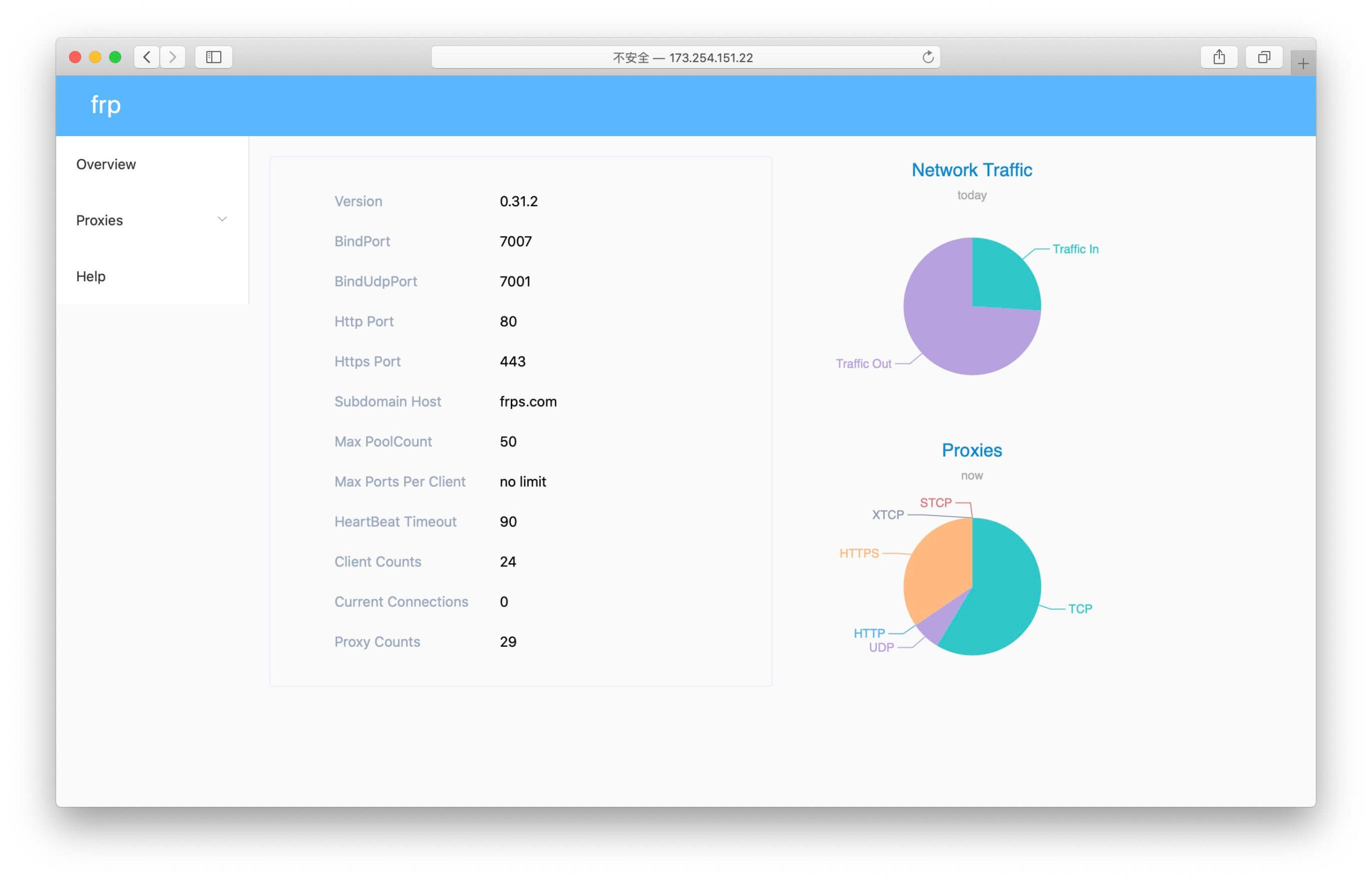Viewport: 1372px width, 881px height.
Task: Click the UDP chart label
Action: (881, 647)
